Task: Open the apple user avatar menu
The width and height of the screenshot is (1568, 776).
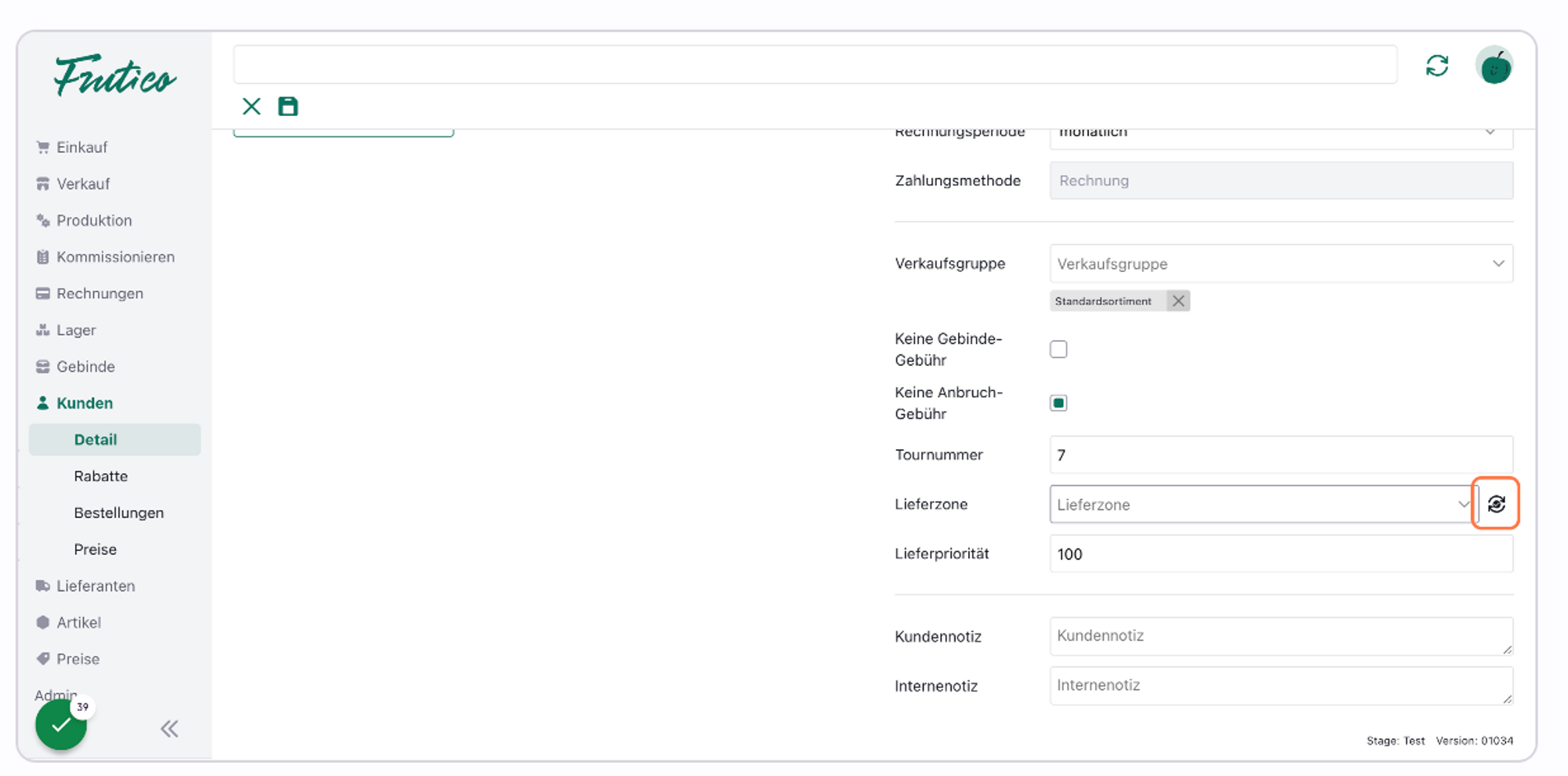Action: pos(1494,66)
